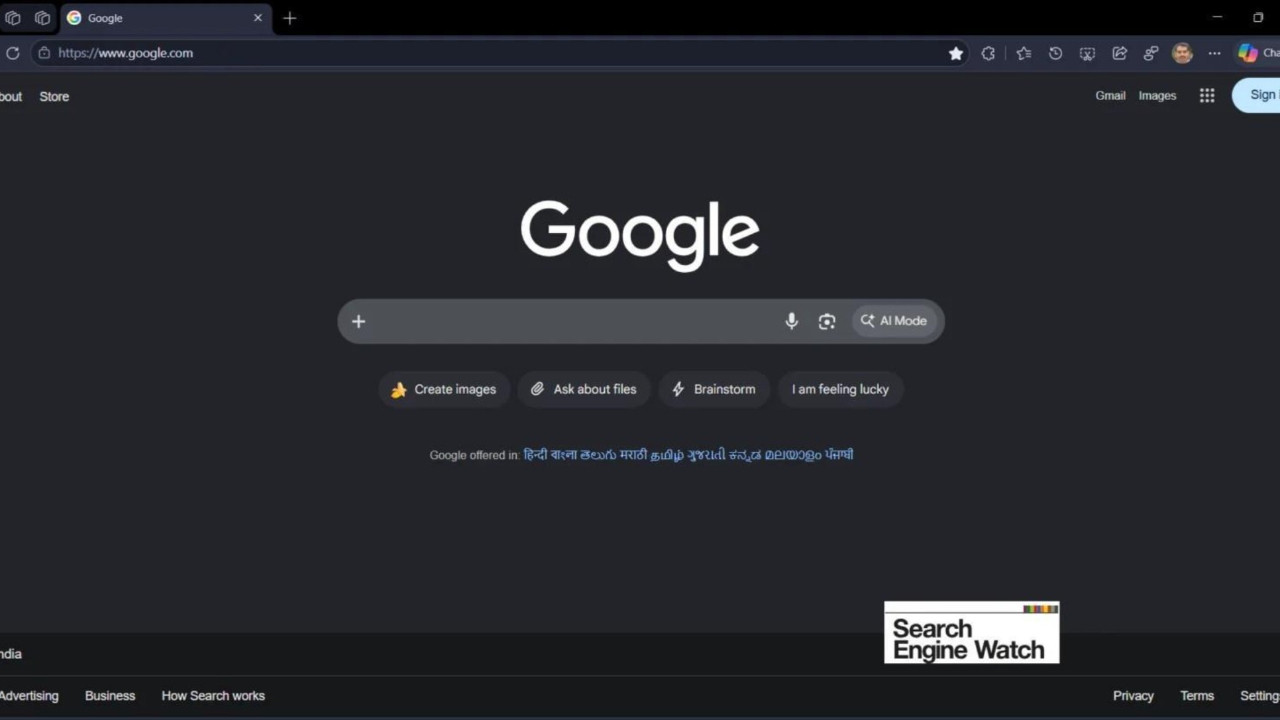
Task: Click the lock site info icon
Action: point(44,53)
